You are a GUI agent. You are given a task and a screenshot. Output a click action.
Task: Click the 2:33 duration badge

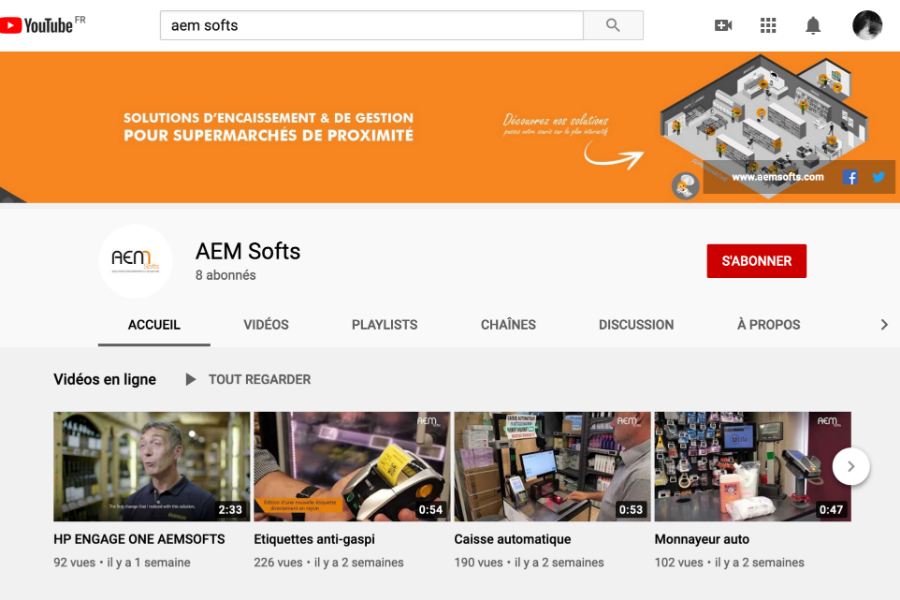point(230,509)
